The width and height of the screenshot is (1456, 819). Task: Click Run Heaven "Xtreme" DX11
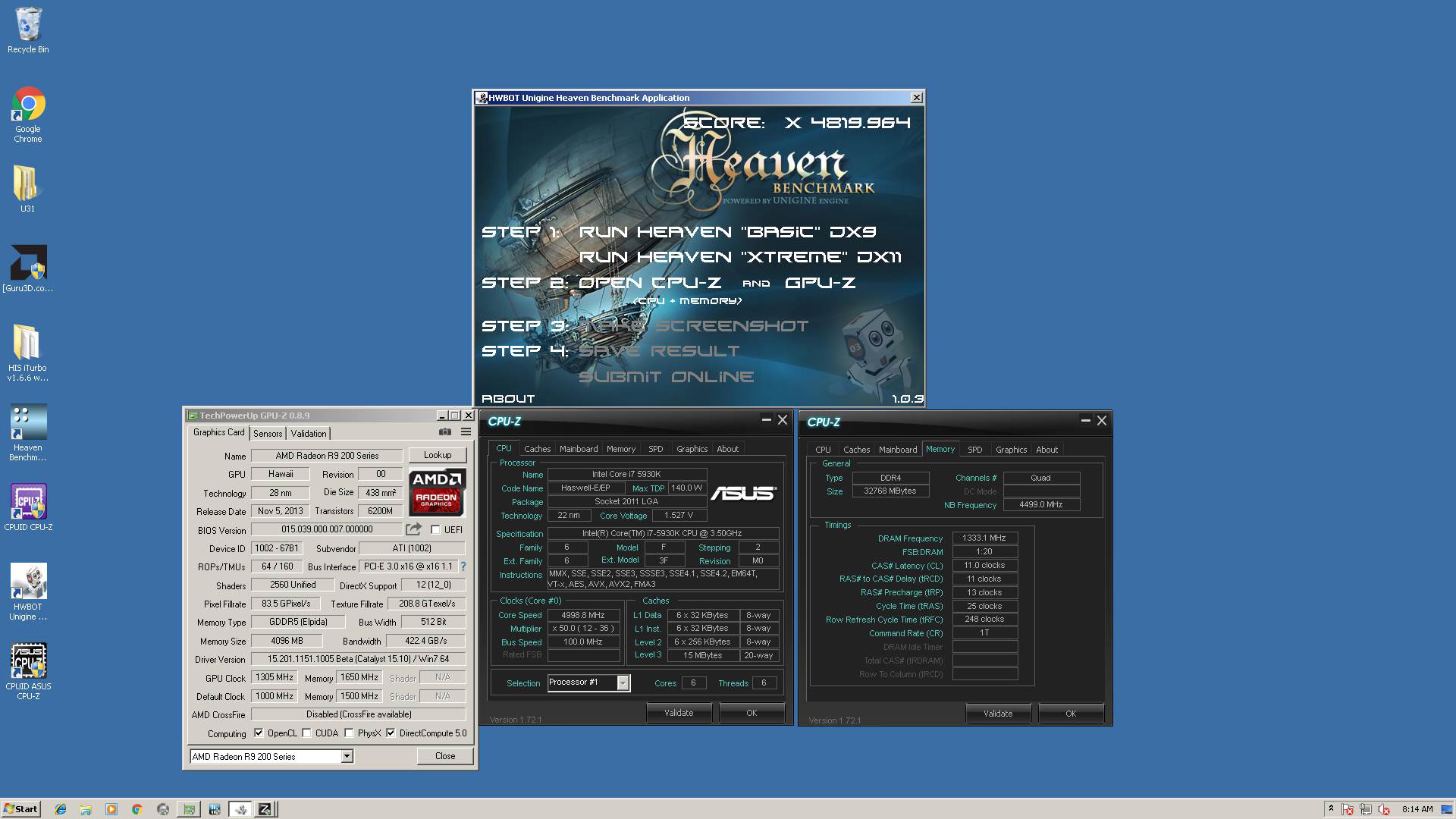[740, 257]
